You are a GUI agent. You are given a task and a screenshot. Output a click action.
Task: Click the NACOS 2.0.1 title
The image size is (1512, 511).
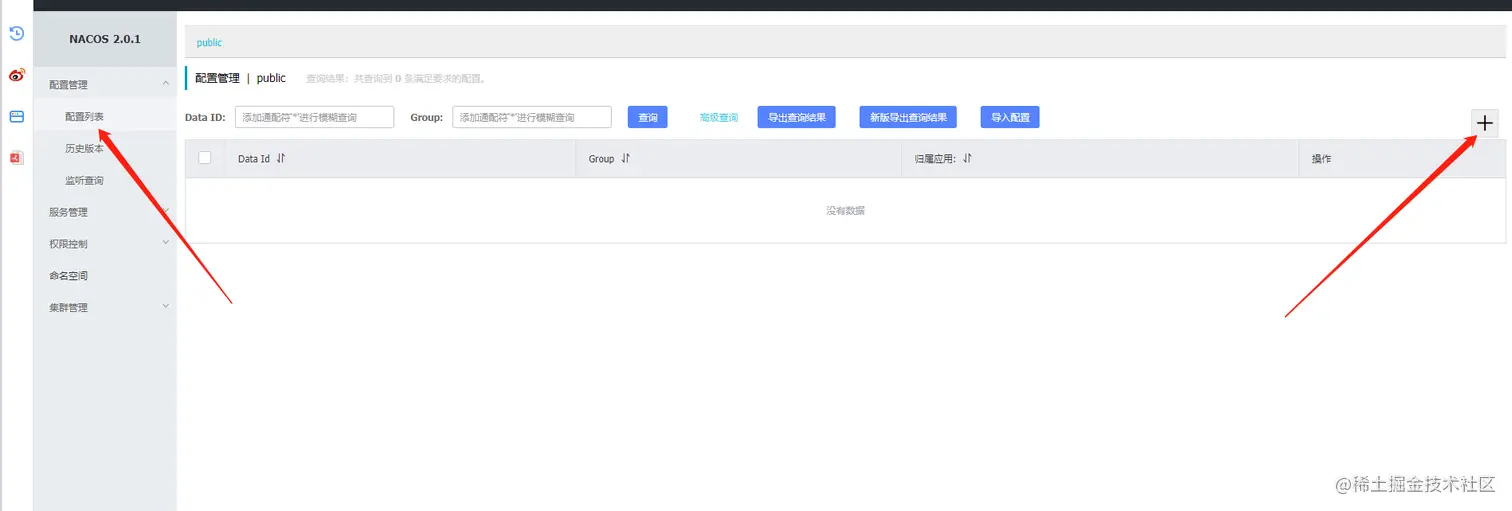tap(105, 39)
